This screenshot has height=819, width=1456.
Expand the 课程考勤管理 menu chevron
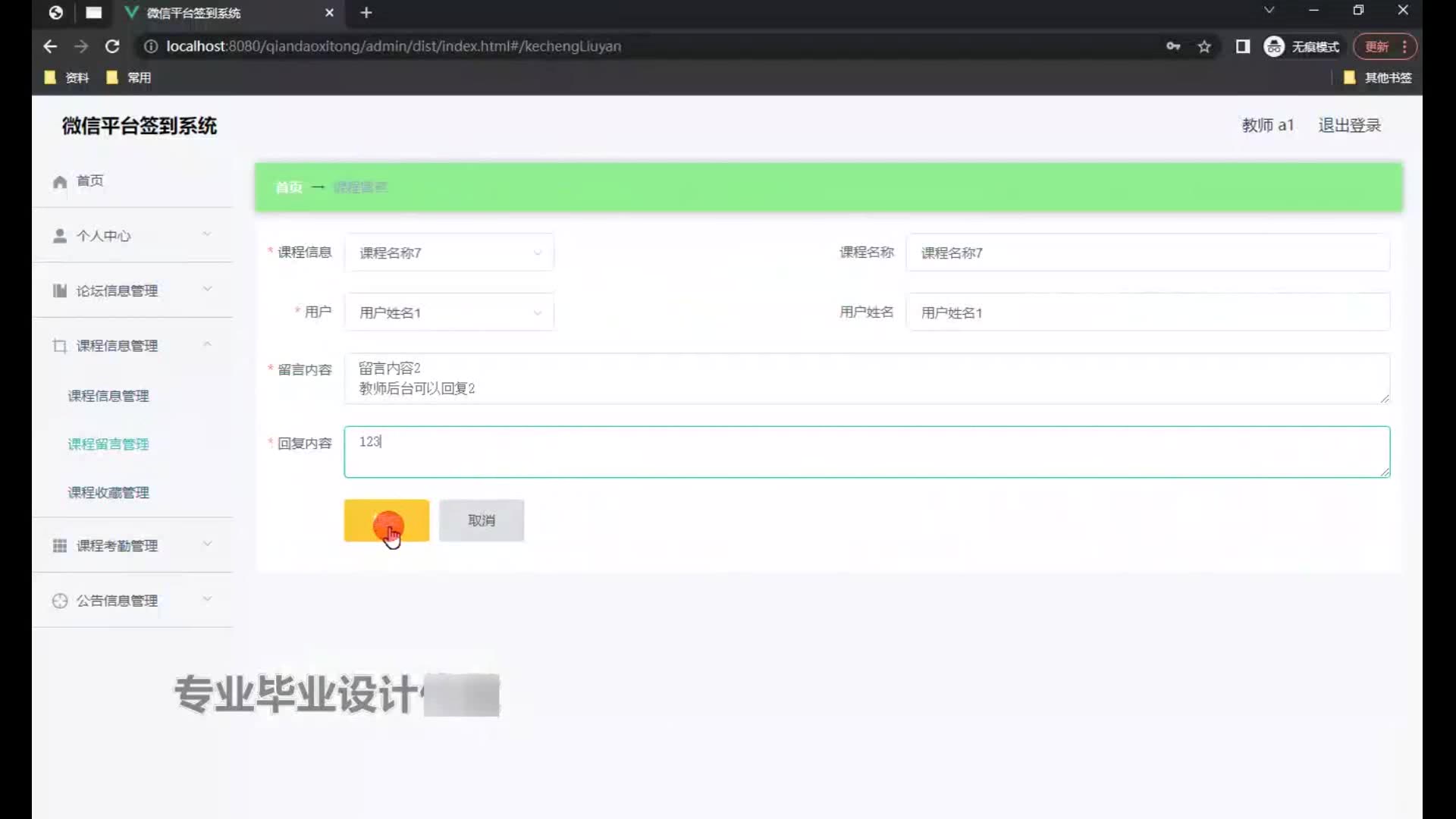(x=207, y=544)
